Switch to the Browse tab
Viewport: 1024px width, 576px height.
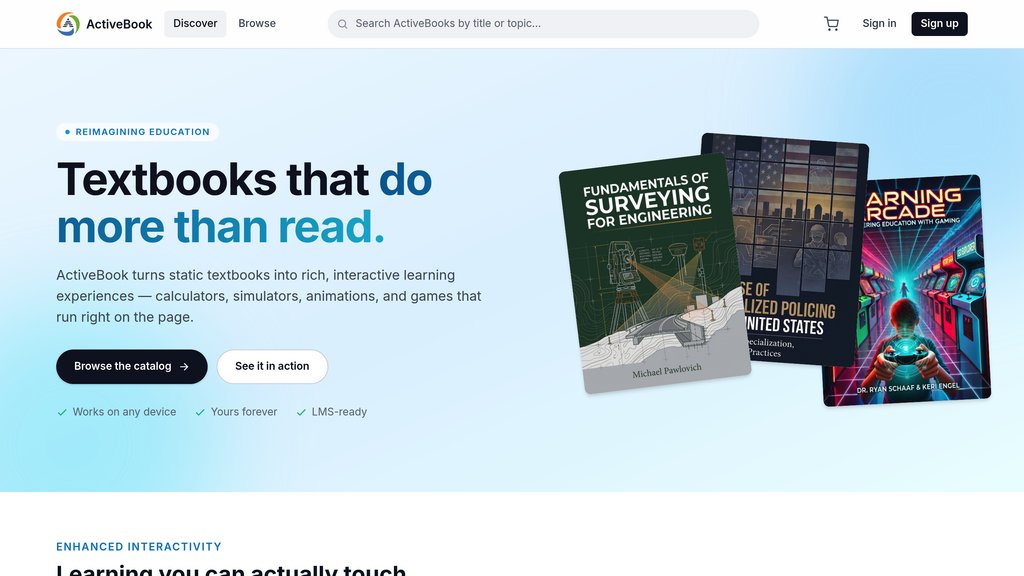coord(257,24)
